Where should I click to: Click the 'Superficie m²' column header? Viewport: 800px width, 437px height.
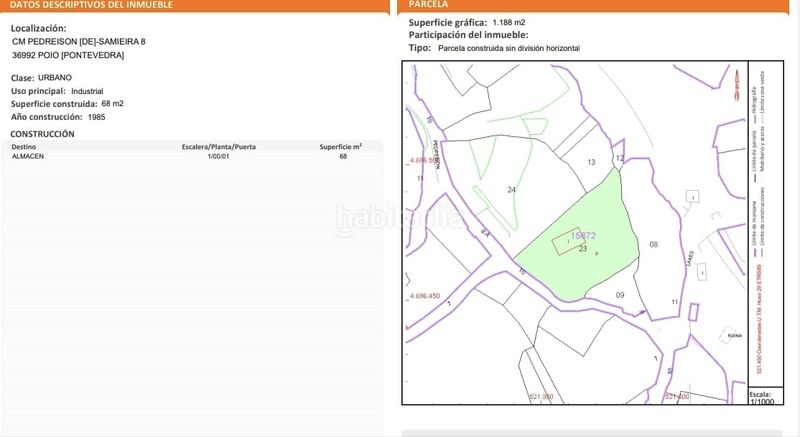pyautogui.click(x=341, y=147)
